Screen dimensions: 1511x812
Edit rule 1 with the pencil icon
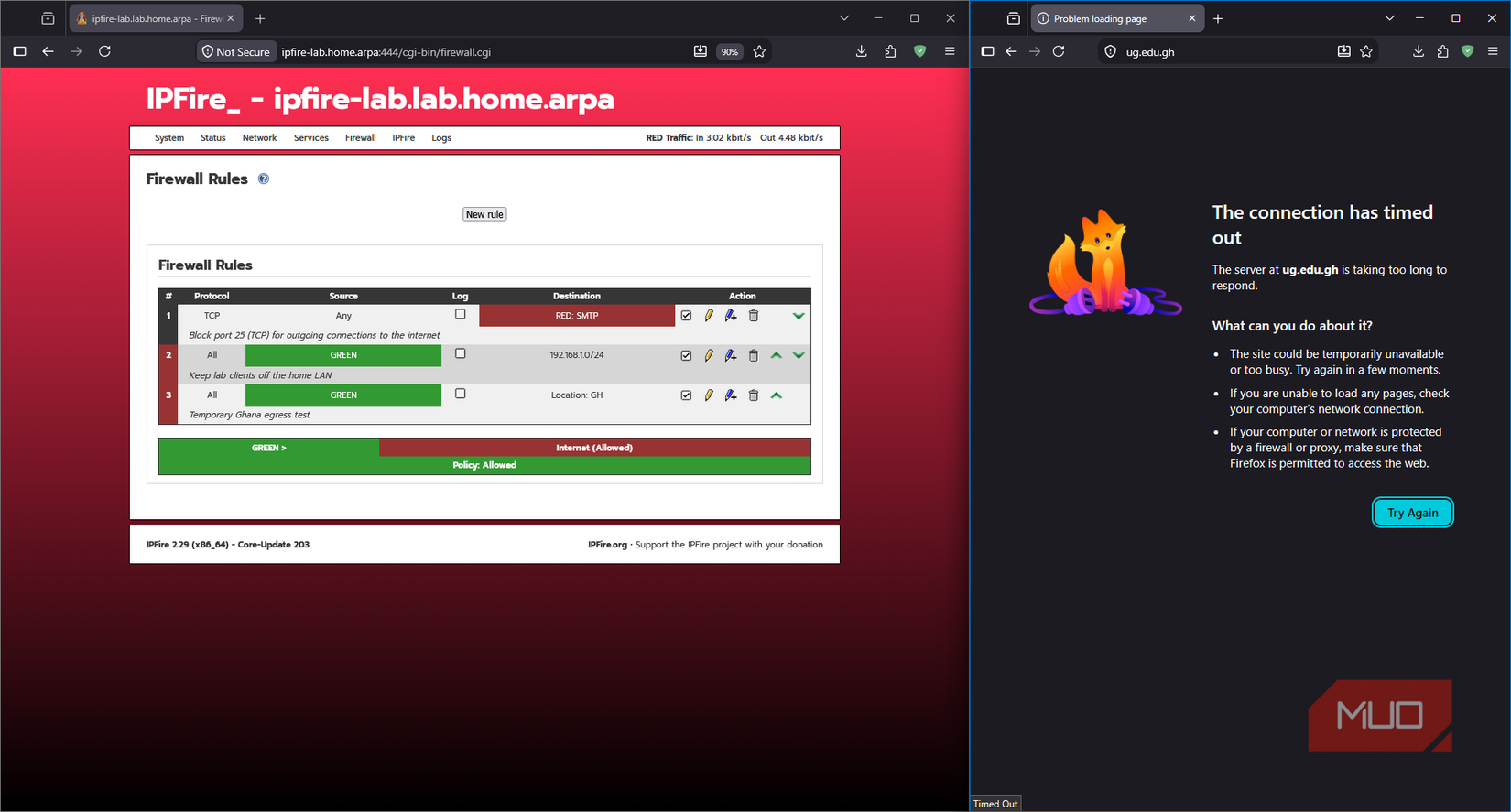click(709, 316)
